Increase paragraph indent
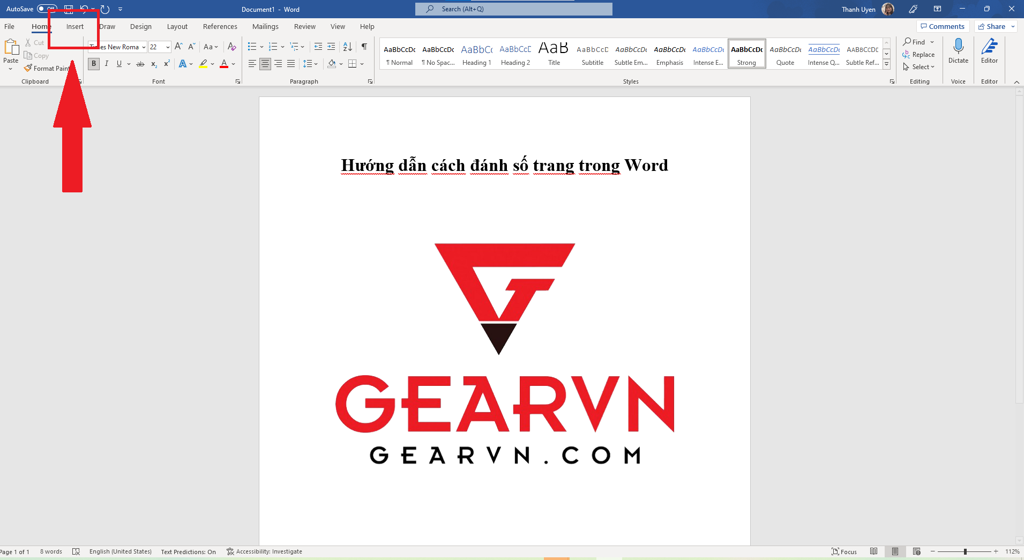Screen dimensions: 1024x560 (331, 47)
